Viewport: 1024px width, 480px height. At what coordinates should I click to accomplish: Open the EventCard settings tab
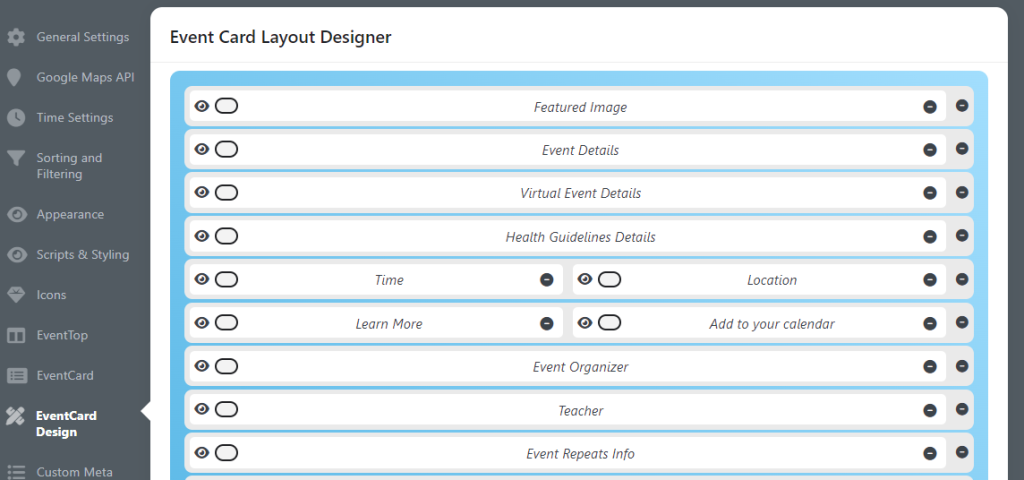pyautogui.click(x=65, y=375)
